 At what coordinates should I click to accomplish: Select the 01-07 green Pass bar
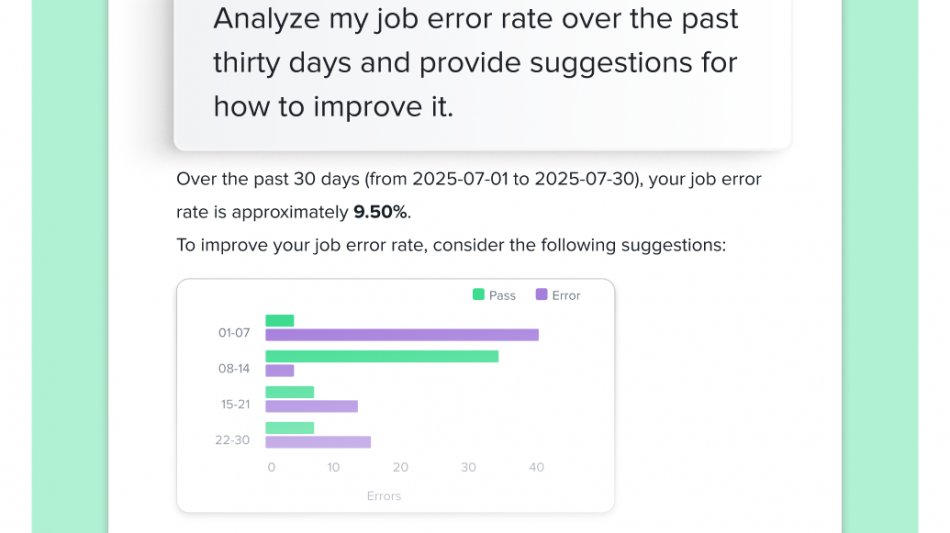[x=280, y=320]
